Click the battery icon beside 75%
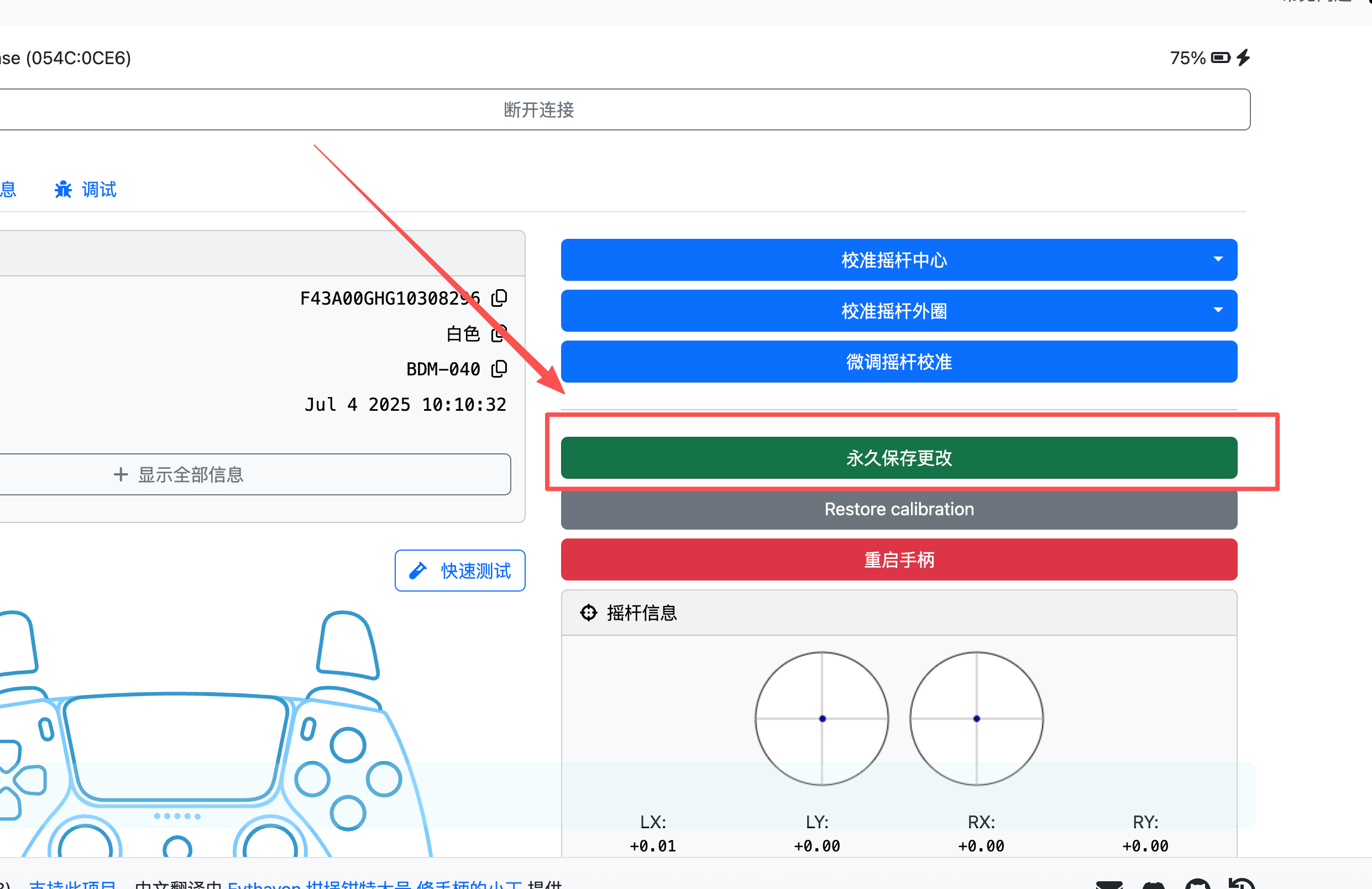Viewport: 1372px width, 889px height. point(1221,57)
